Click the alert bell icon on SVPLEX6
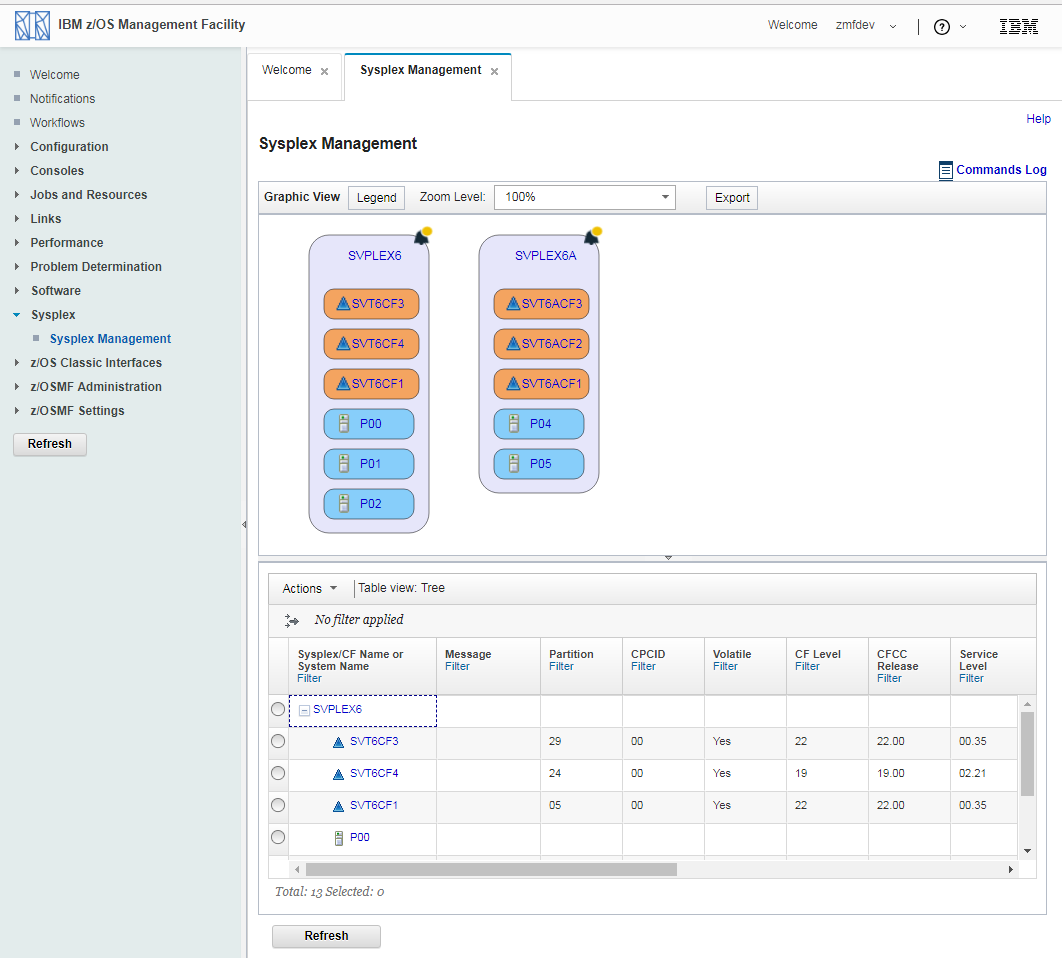The width and height of the screenshot is (1062, 958). (423, 237)
